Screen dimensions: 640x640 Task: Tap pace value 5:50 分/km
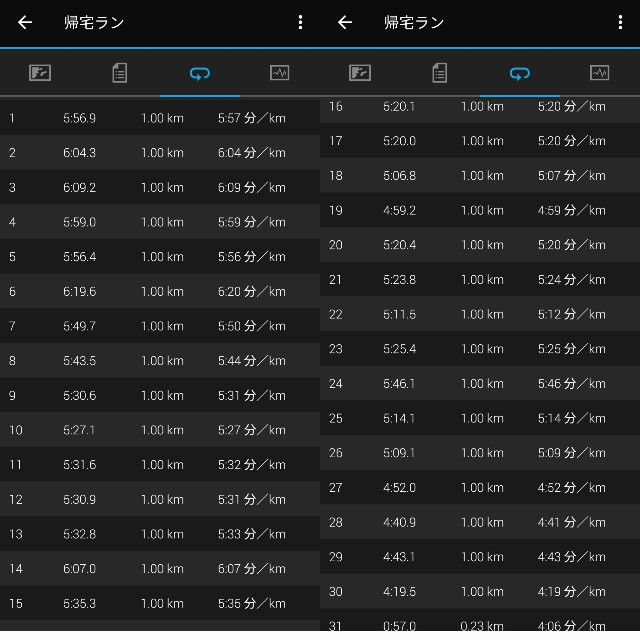point(252,326)
